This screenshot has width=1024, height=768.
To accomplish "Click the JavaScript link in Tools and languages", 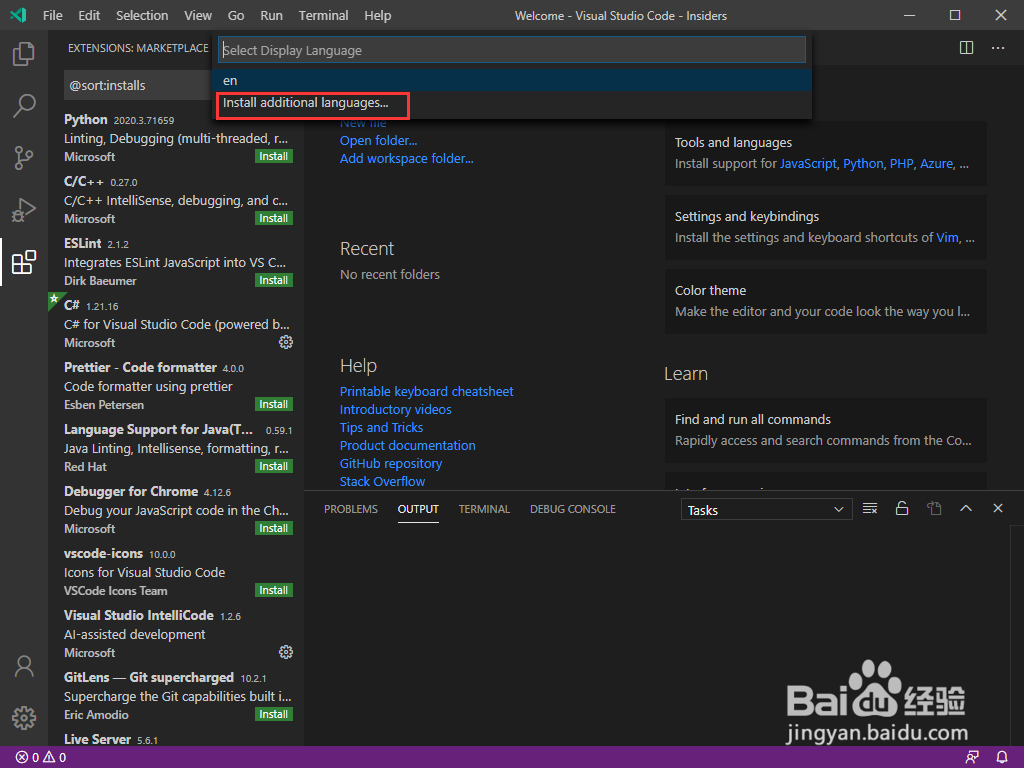I will click(808, 164).
